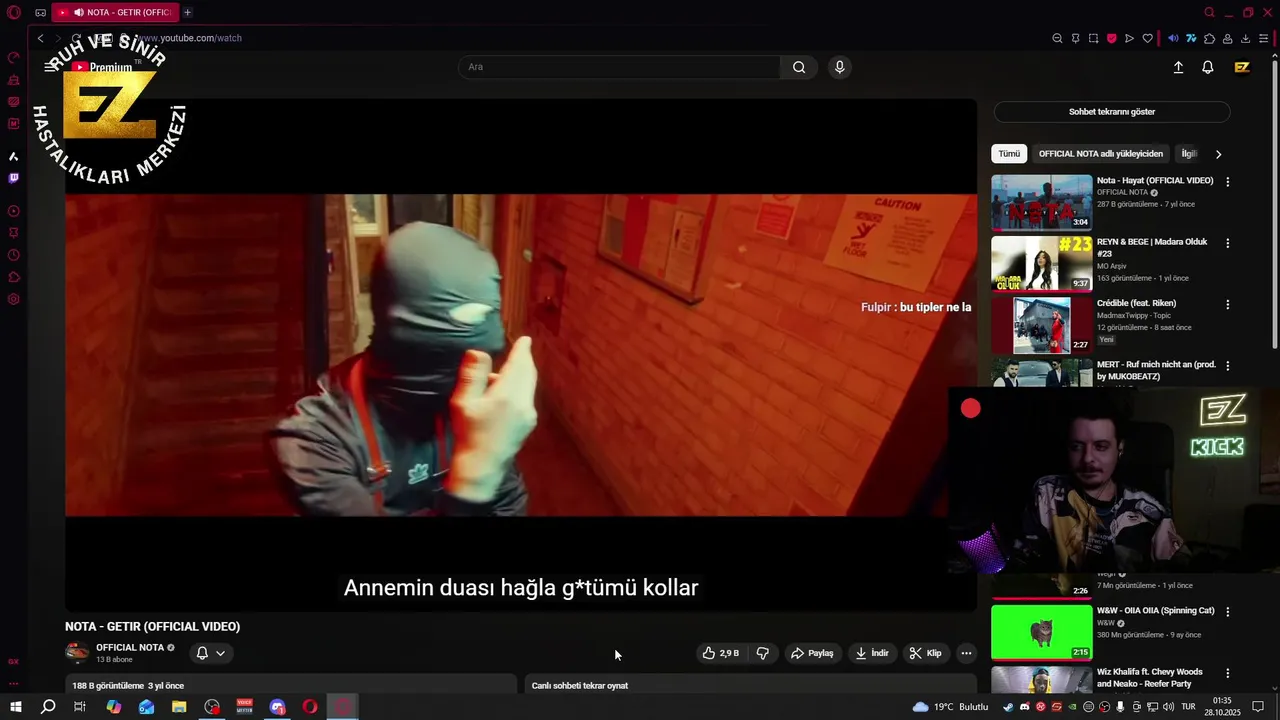Click the blue speaker extension icon
This screenshot has width=1280, height=720.
(x=1174, y=39)
